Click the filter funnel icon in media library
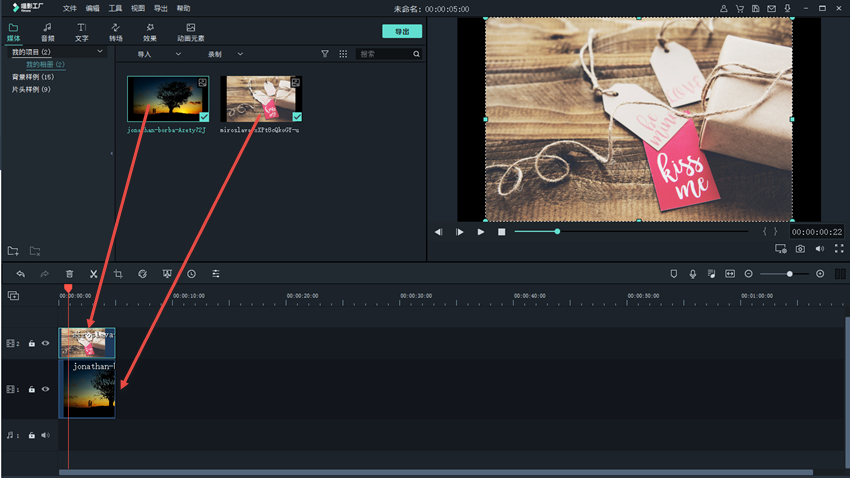The image size is (850, 478). [325, 54]
